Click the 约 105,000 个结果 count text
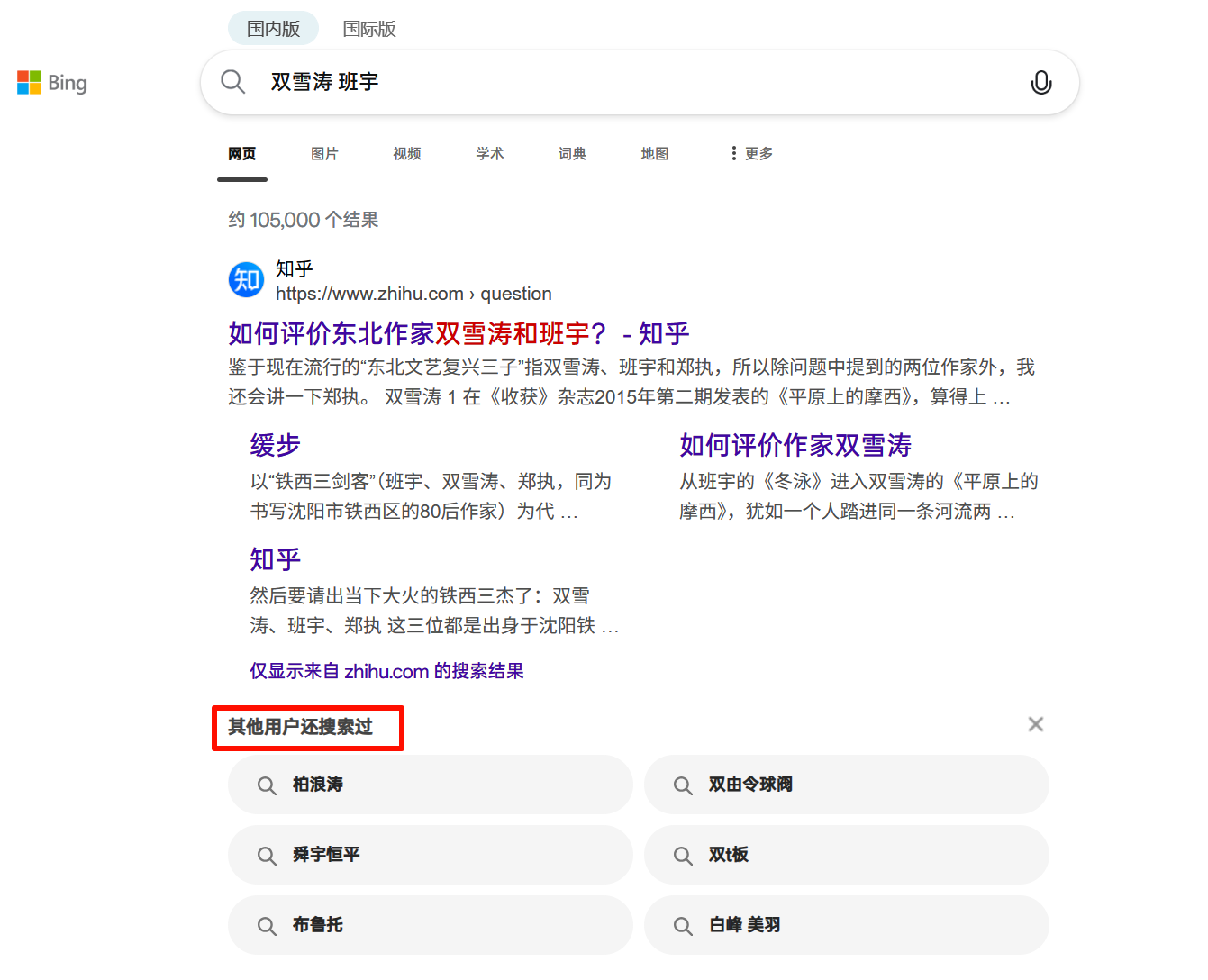The height and width of the screenshot is (980, 1208). (303, 220)
